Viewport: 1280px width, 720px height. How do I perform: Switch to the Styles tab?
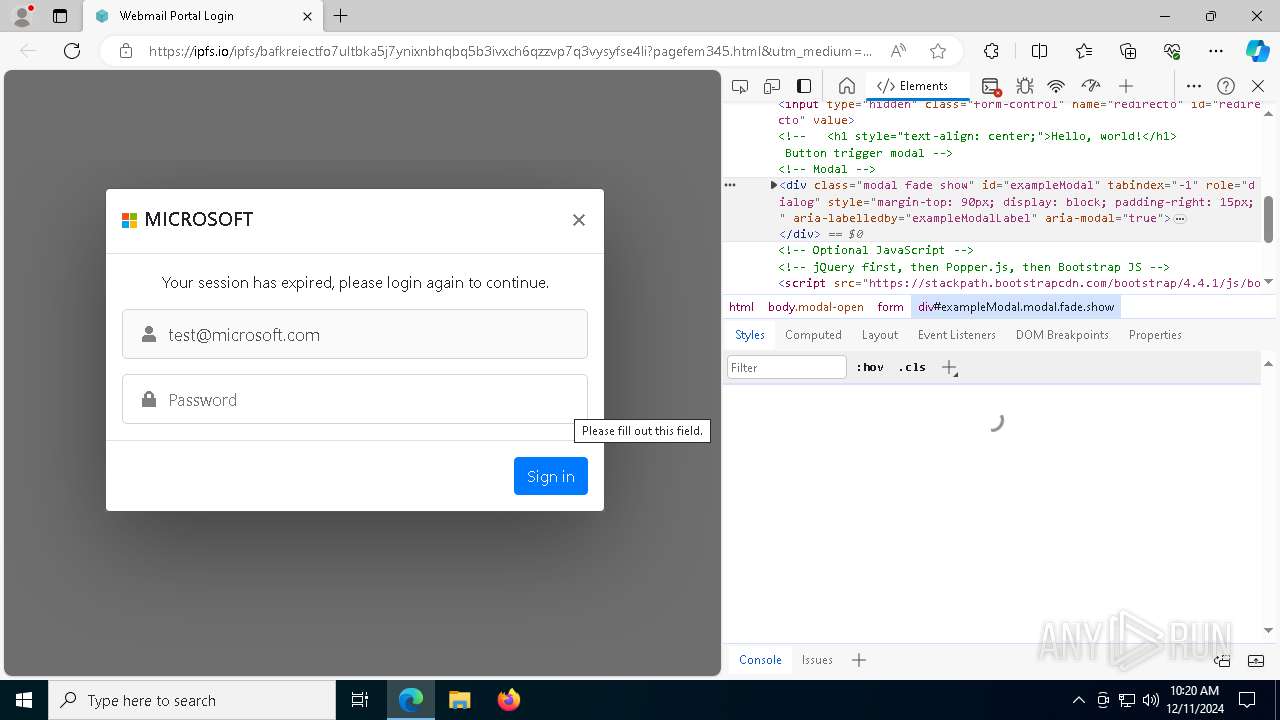point(750,335)
